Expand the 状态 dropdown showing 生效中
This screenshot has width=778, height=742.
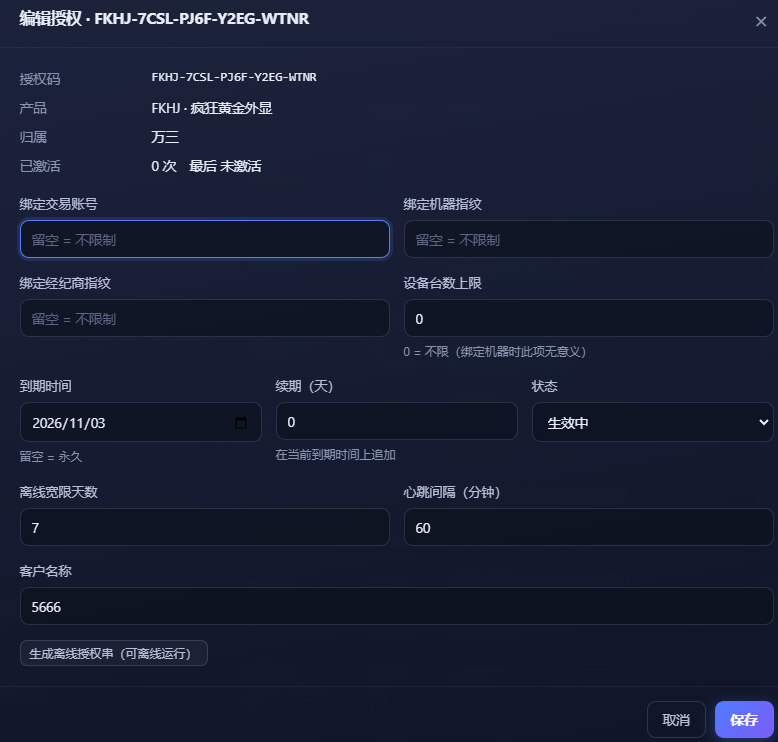(652, 422)
